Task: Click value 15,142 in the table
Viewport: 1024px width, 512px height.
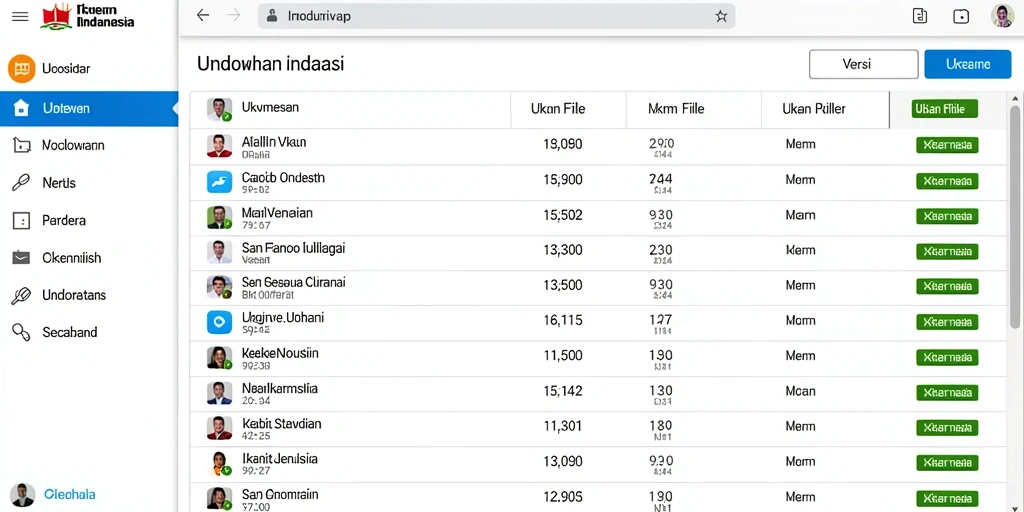Action: coord(563,391)
